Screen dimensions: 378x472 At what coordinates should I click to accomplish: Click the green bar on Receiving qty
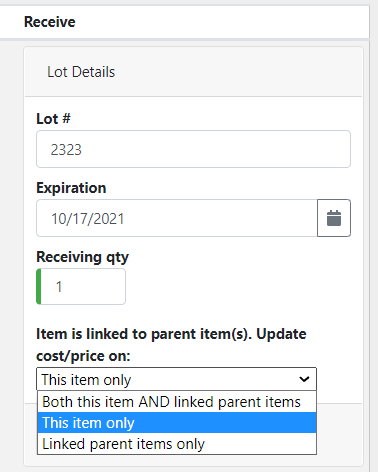point(39,286)
